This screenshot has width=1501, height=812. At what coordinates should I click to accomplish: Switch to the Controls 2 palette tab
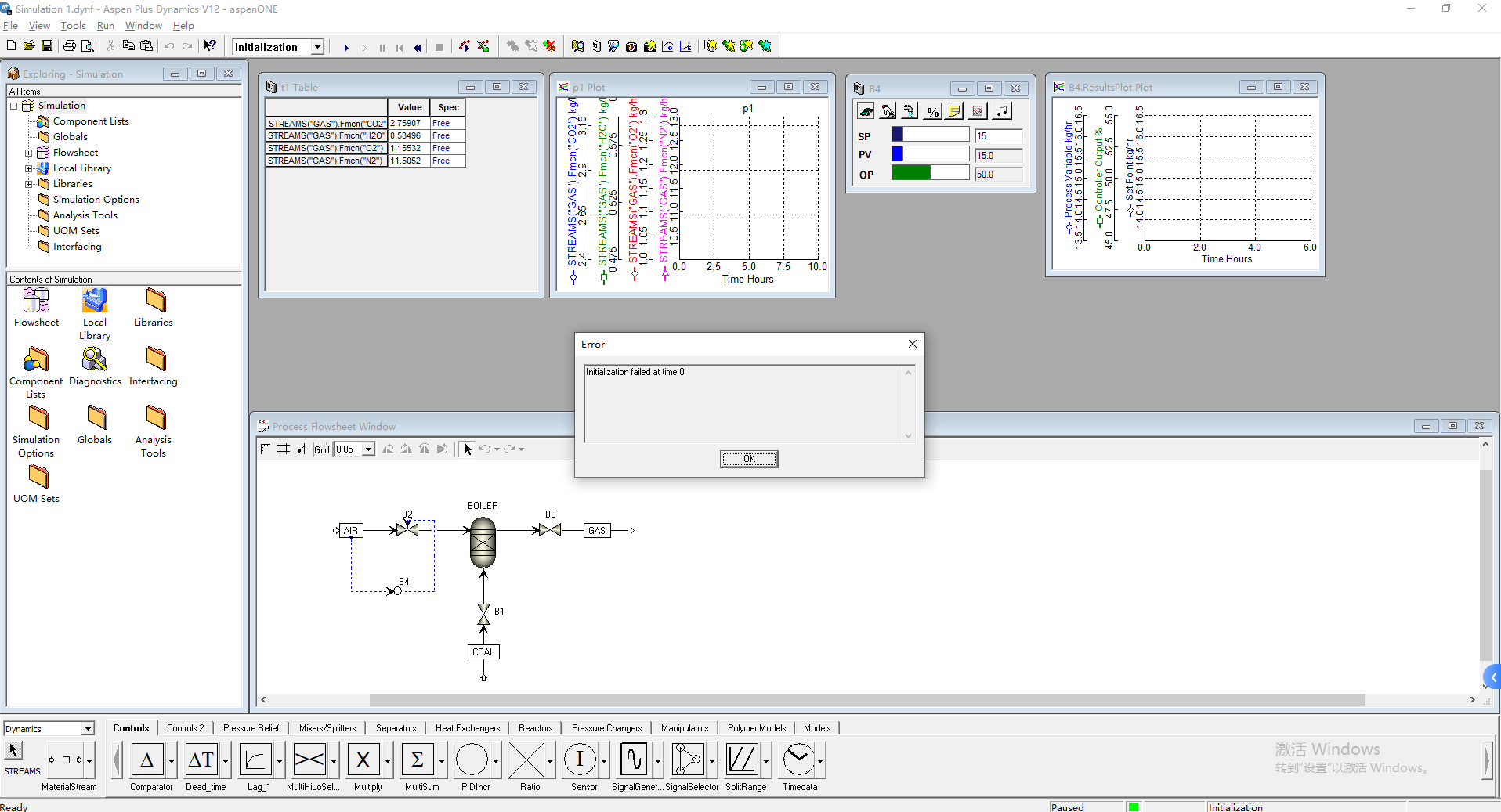click(x=186, y=728)
